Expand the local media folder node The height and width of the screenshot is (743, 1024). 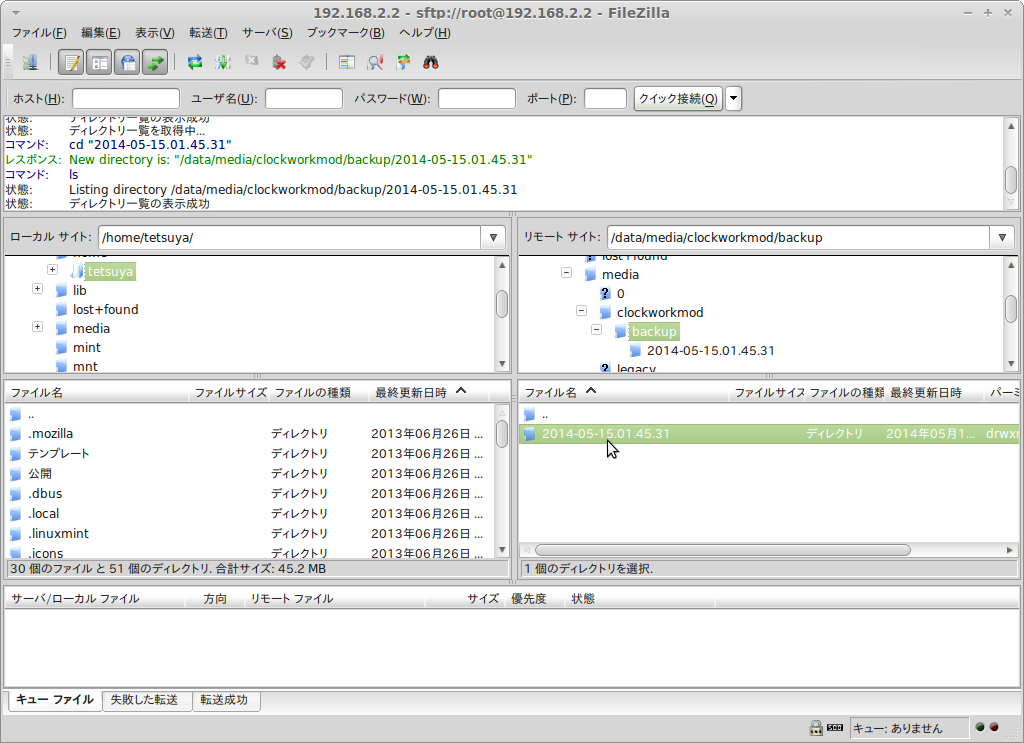tap(37, 326)
